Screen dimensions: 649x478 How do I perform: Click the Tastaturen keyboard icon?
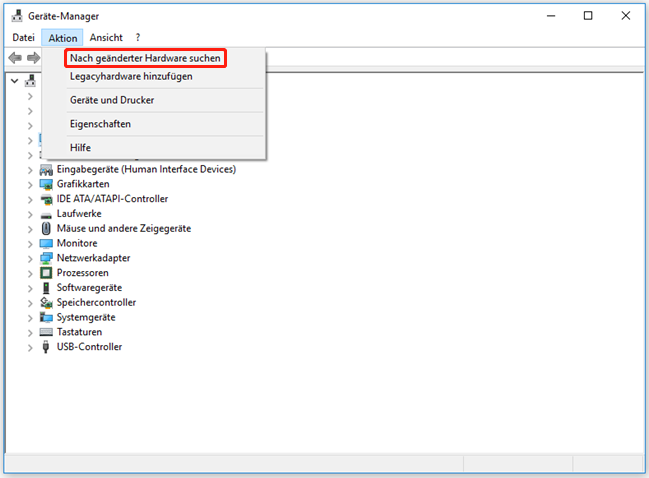tap(46, 332)
